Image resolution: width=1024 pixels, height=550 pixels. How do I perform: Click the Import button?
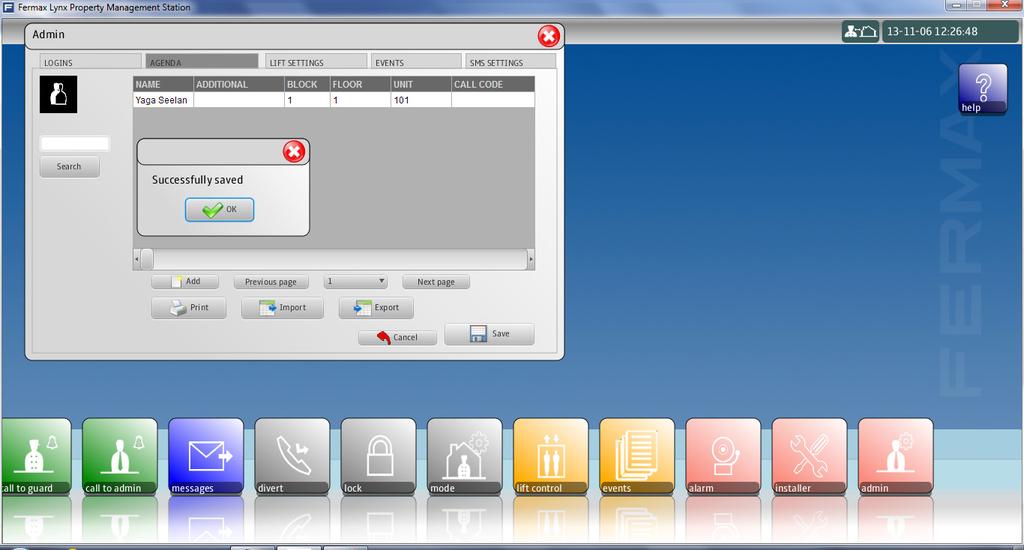[282, 308]
